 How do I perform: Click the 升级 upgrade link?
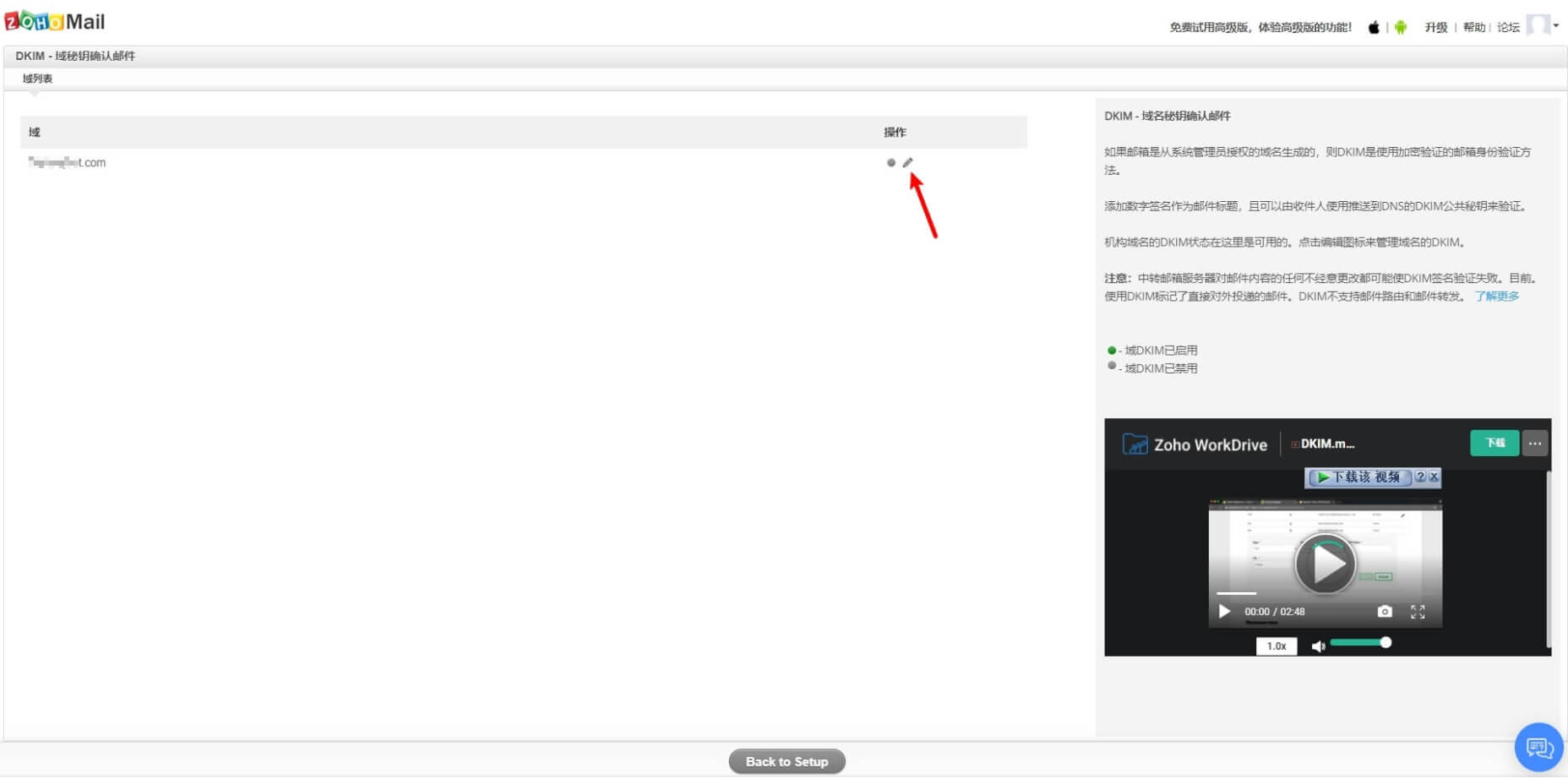point(1436,27)
